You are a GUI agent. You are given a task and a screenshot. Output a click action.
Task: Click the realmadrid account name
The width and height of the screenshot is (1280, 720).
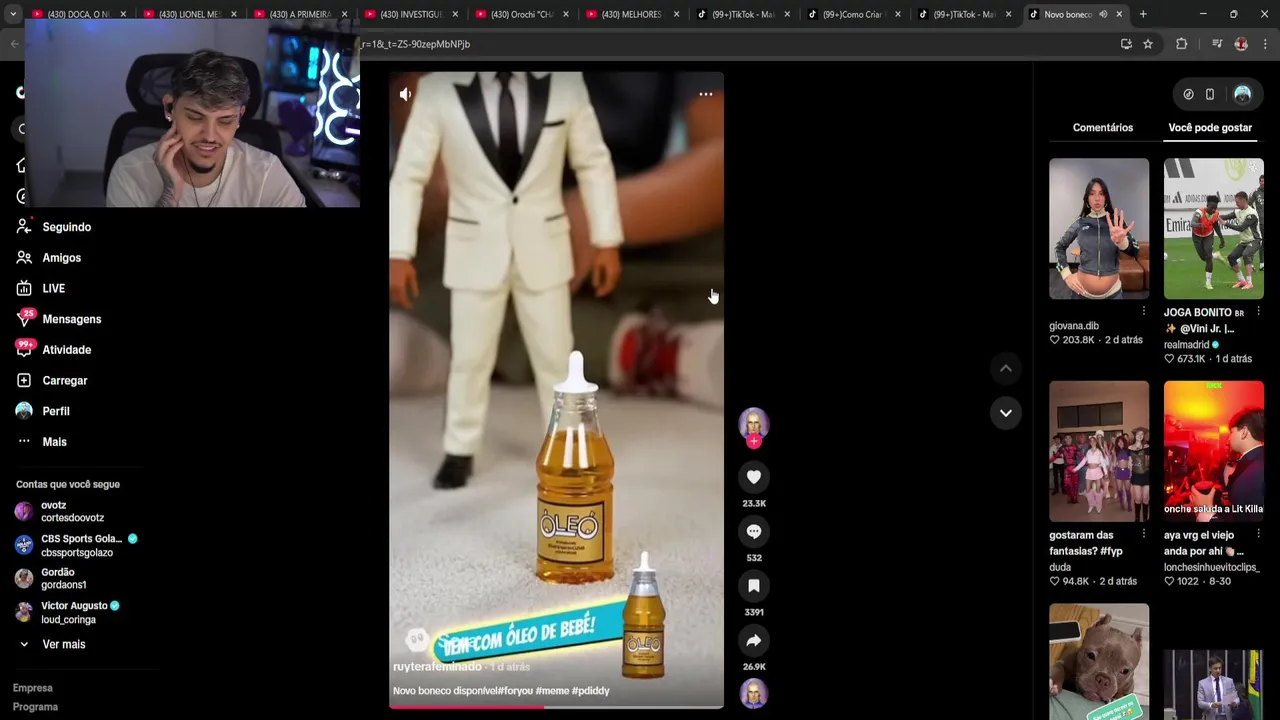tap(1186, 345)
